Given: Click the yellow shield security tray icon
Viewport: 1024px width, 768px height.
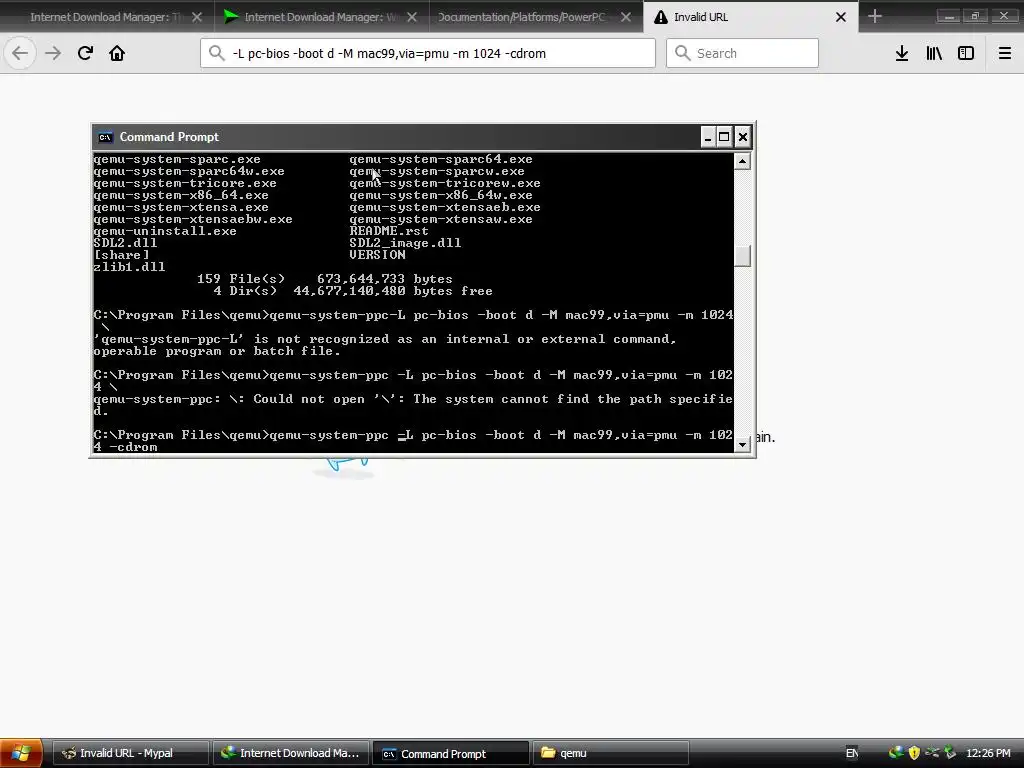Looking at the screenshot, I should click(x=914, y=754).
